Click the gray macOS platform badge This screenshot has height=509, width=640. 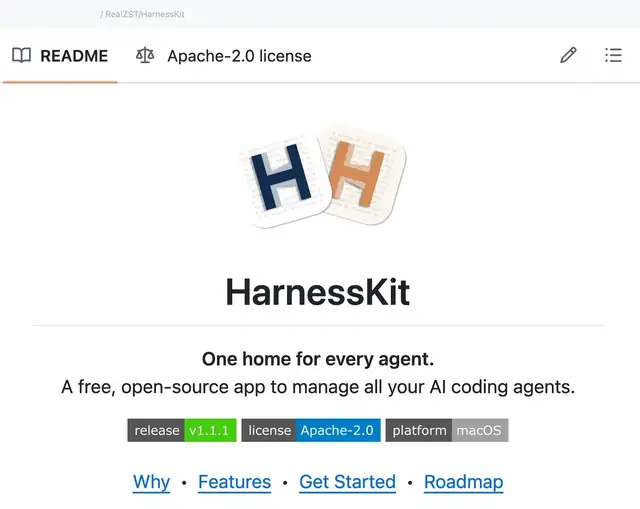click(x=447, y=430)
